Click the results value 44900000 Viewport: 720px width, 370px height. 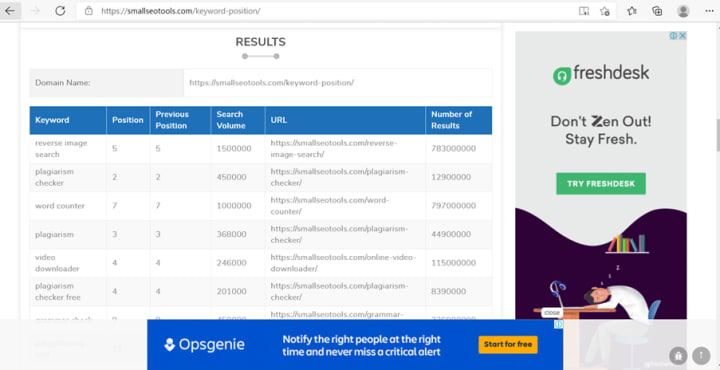pyautogui.click(x=451, y=234)
